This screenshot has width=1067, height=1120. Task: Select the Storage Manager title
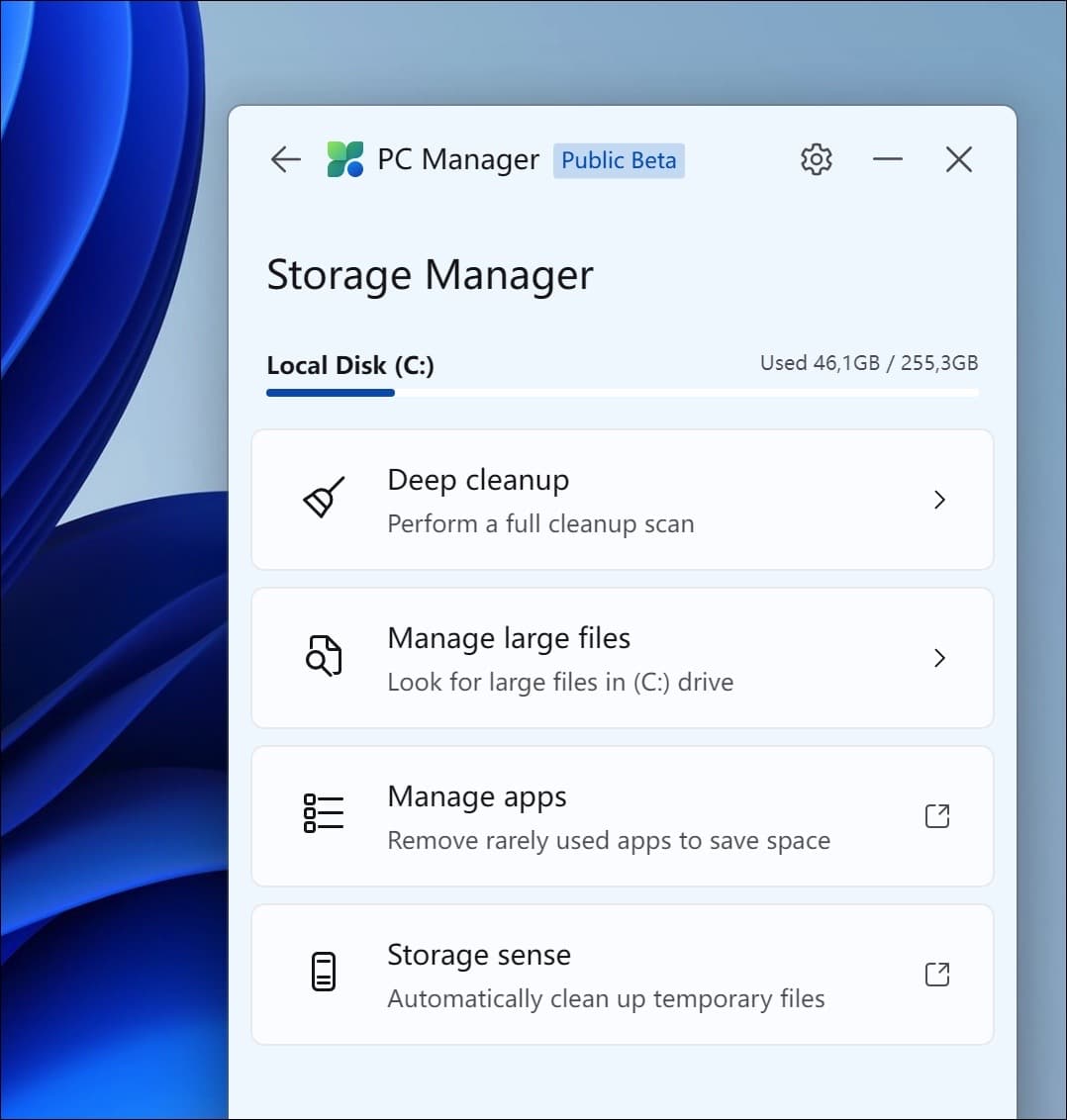tap(429, 275)
